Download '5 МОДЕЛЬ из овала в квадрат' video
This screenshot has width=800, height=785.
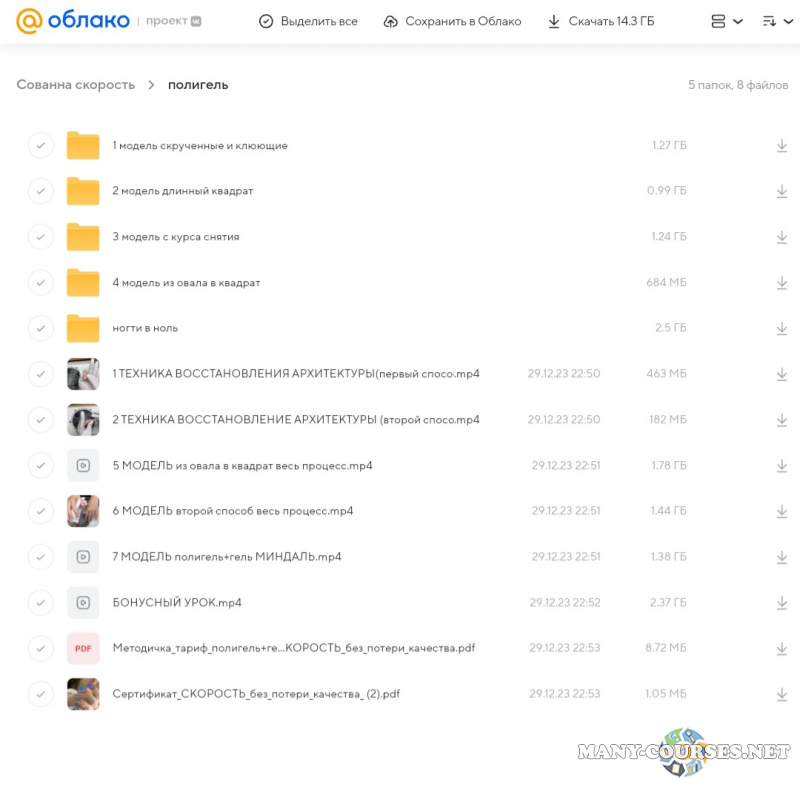[x=781, y=466]
